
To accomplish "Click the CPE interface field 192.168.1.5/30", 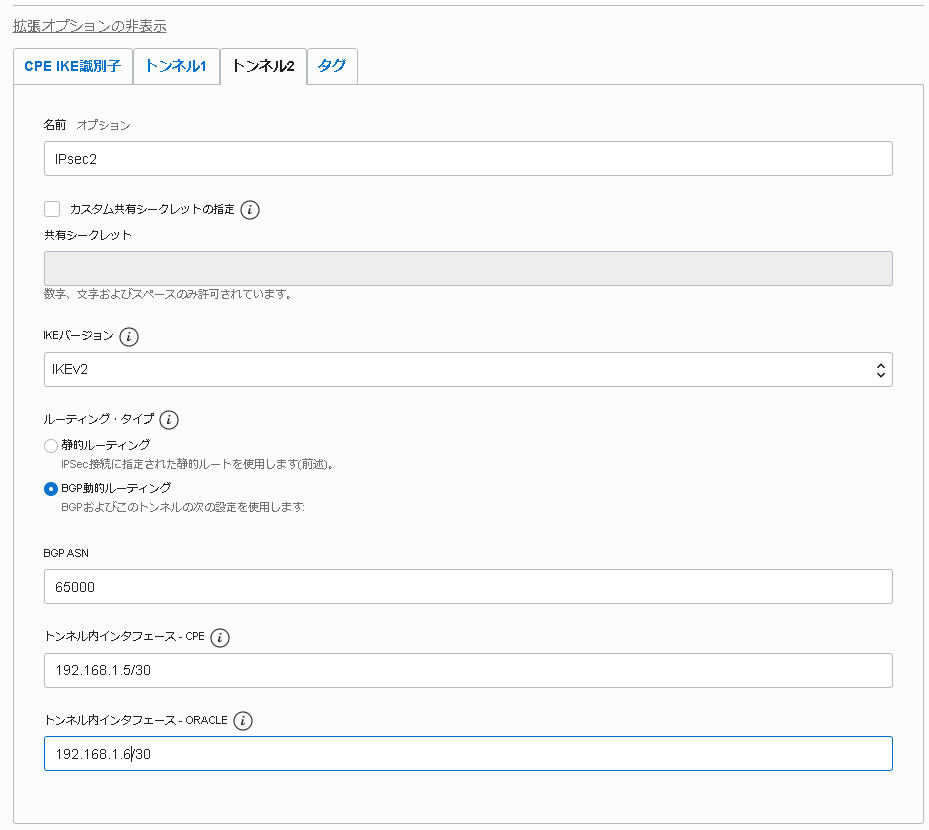I will coord(468,671).
